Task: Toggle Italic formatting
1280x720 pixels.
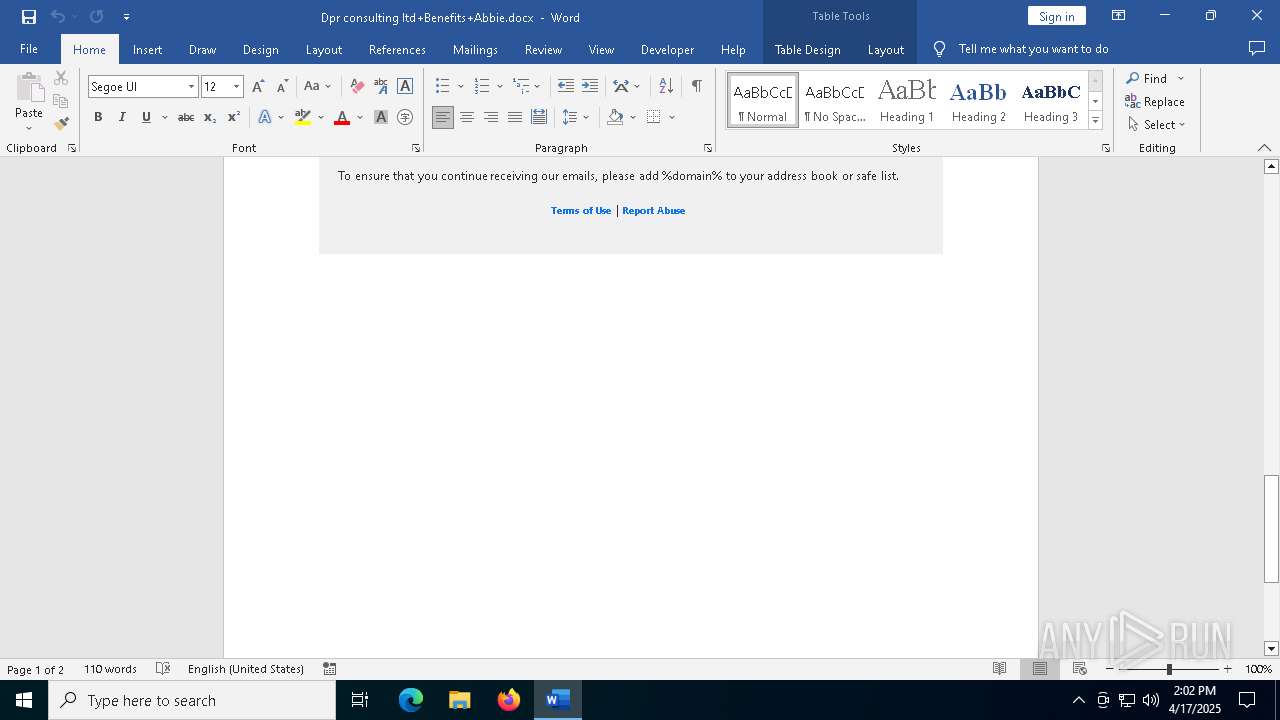Action: coord(122,117)
